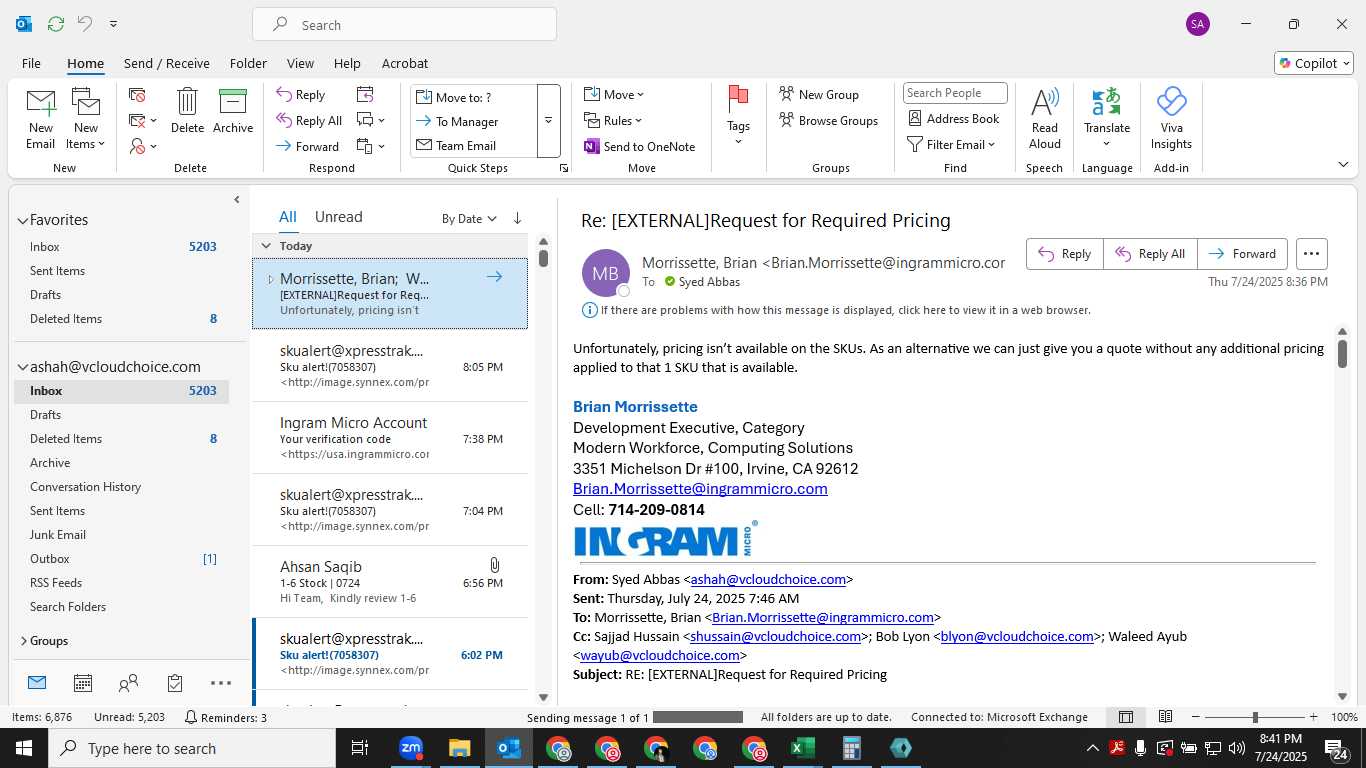
Task: Collapse the ashah@vcloudchoice.com account tree
Action: [22, 367]
